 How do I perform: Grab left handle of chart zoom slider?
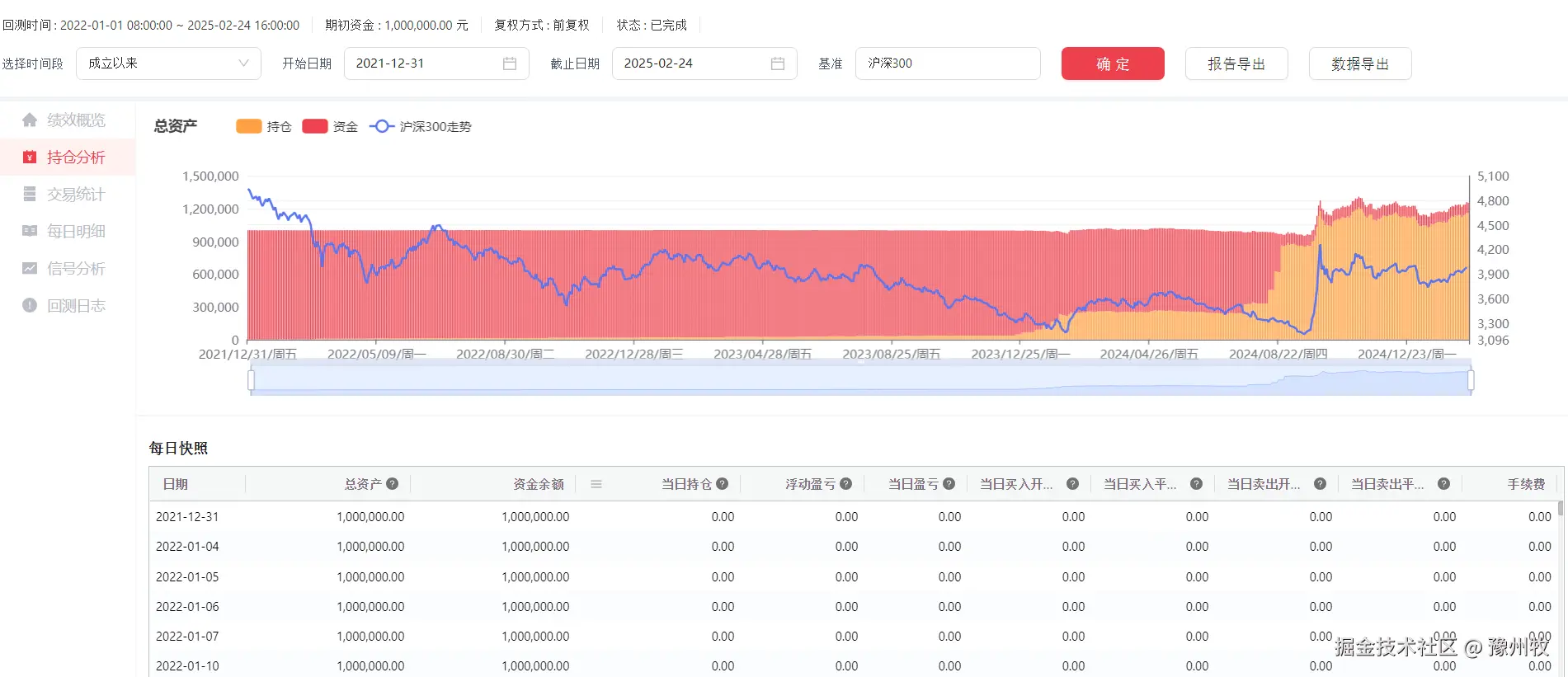251,380
